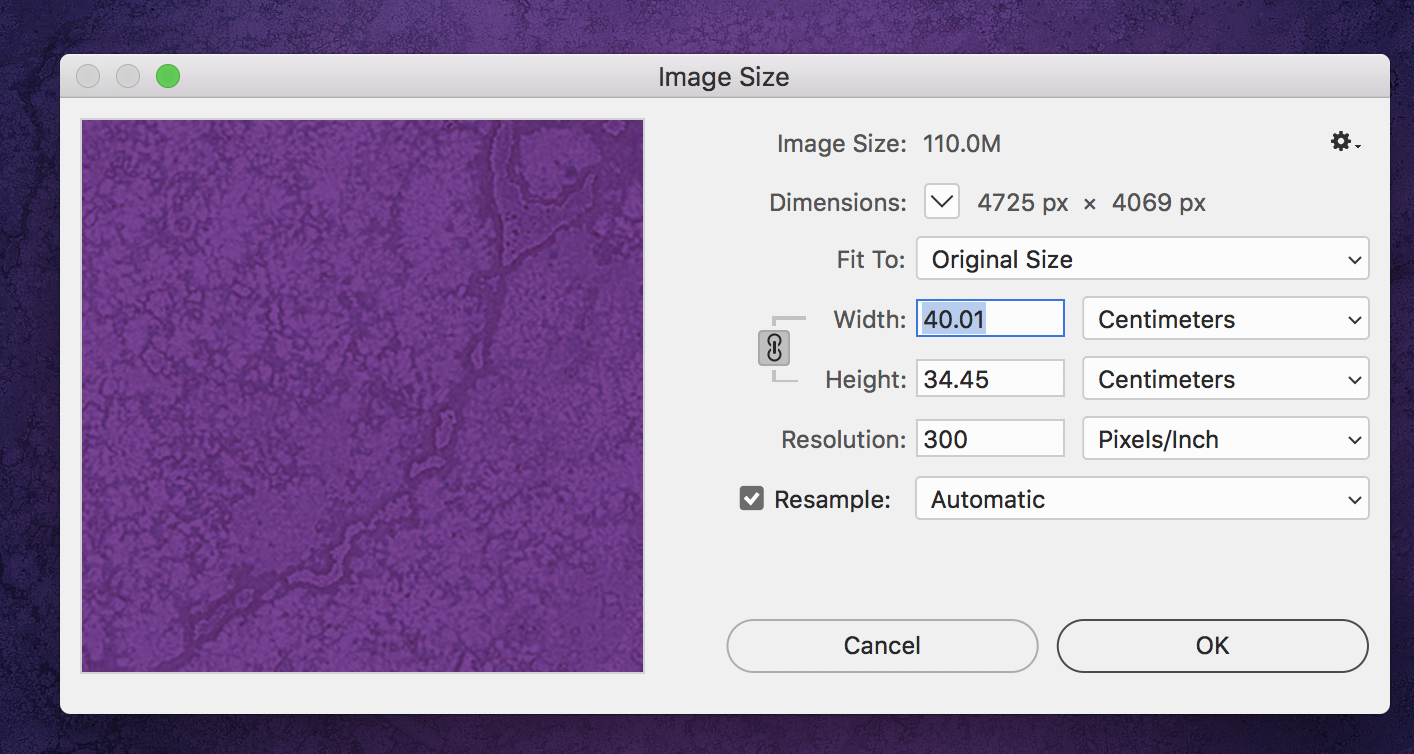Click the Resolution label text
Image resolution: width=1414 pixels, height=754 pixels.
pyautogui.click(x=843, y=439)
